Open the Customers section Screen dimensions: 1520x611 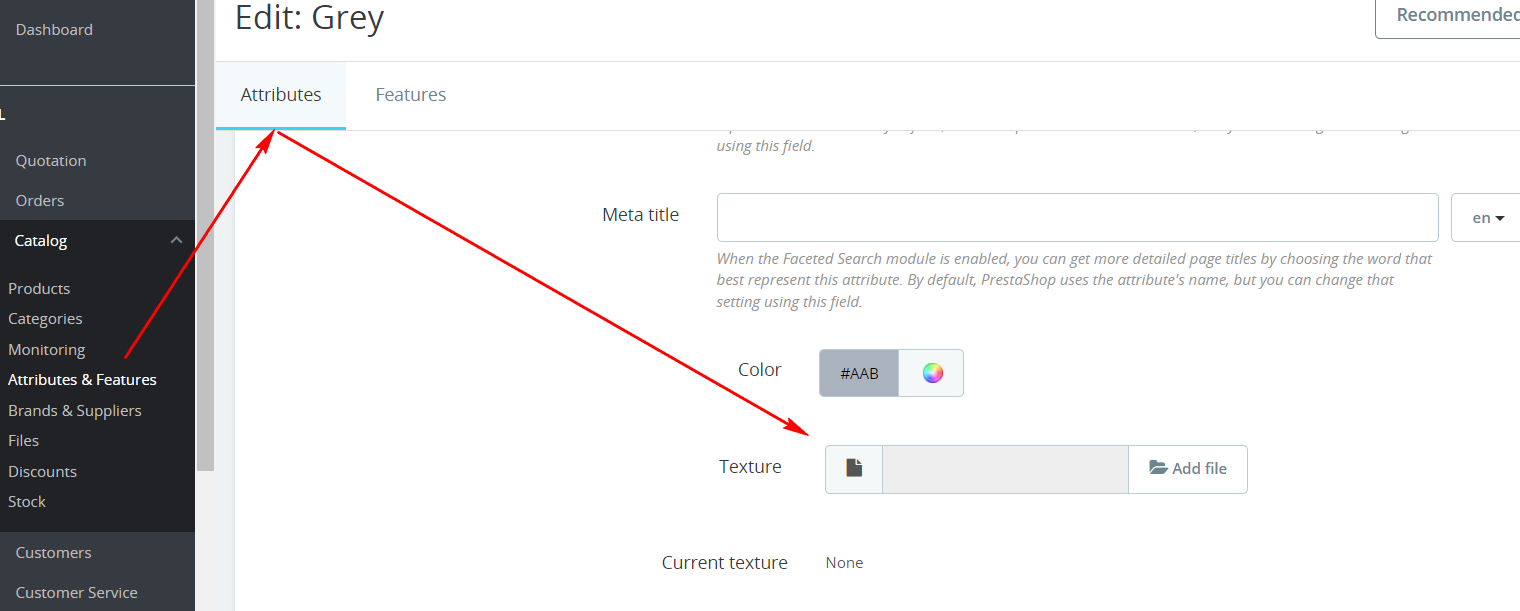click(x=53, y=552)
